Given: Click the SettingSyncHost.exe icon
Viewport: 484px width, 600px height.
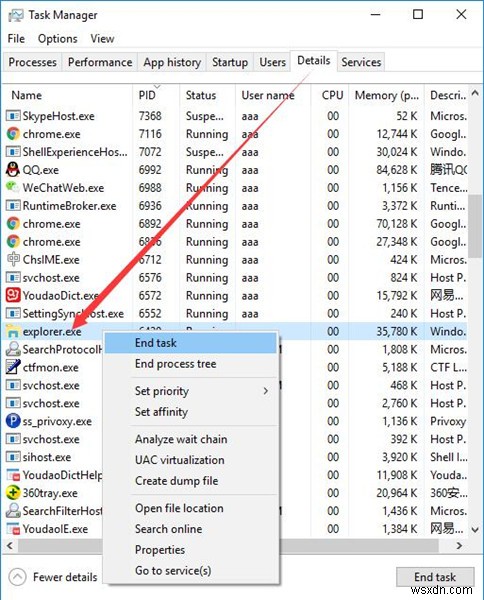Looking at the screenshot, I should point(13,313).
